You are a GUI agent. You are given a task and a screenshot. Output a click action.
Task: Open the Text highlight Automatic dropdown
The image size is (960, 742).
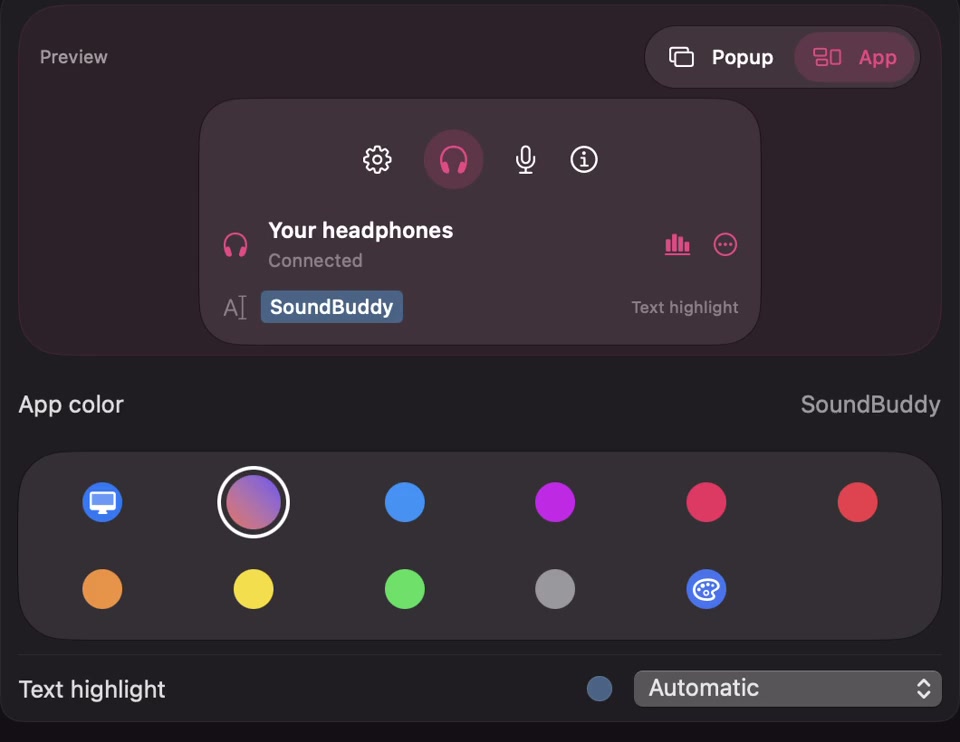point(787,689)
